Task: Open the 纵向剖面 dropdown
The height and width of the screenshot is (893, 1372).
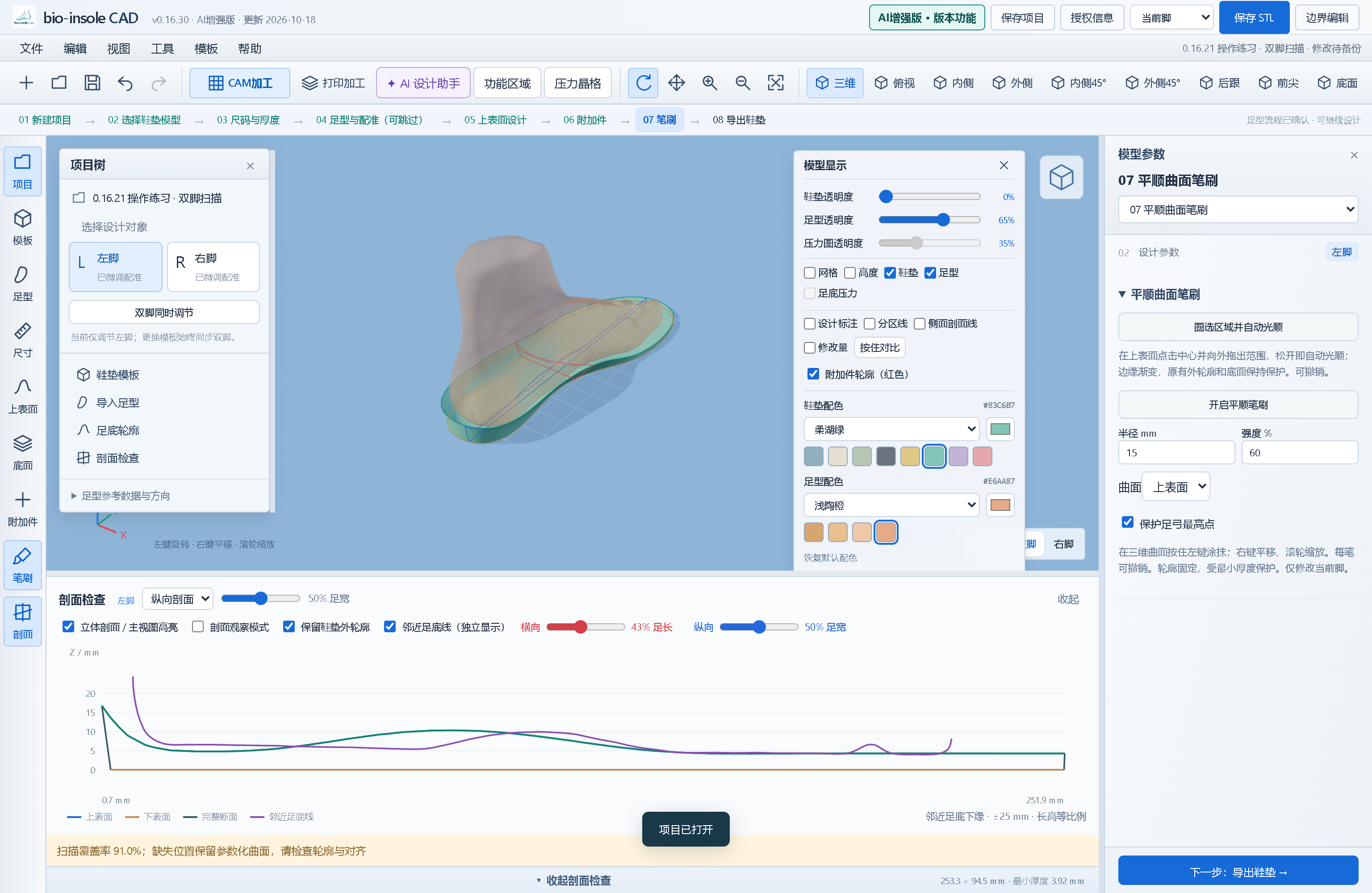Action: pos(178,598)
